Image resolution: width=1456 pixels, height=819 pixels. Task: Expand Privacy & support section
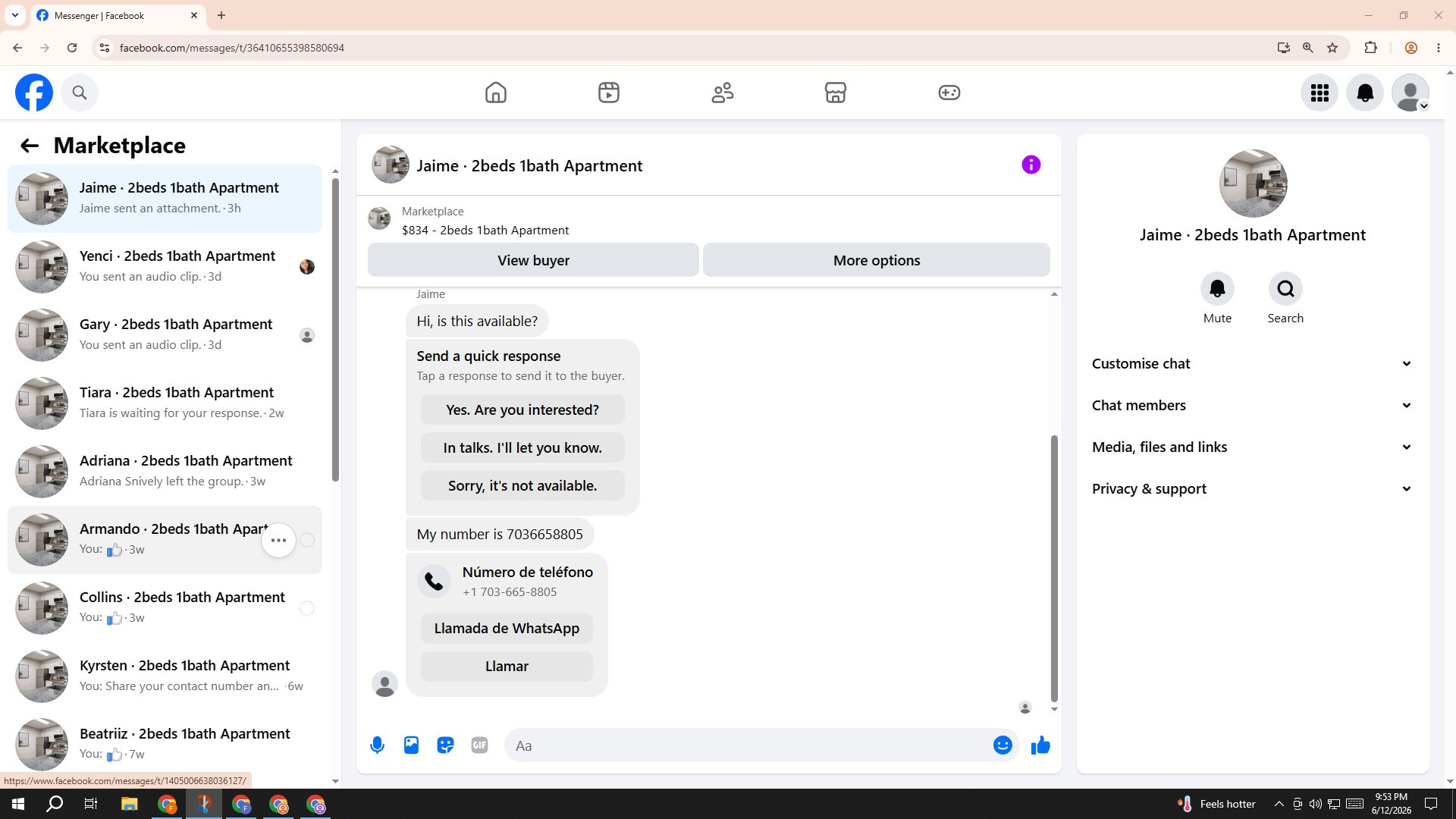pos(1253,489)
